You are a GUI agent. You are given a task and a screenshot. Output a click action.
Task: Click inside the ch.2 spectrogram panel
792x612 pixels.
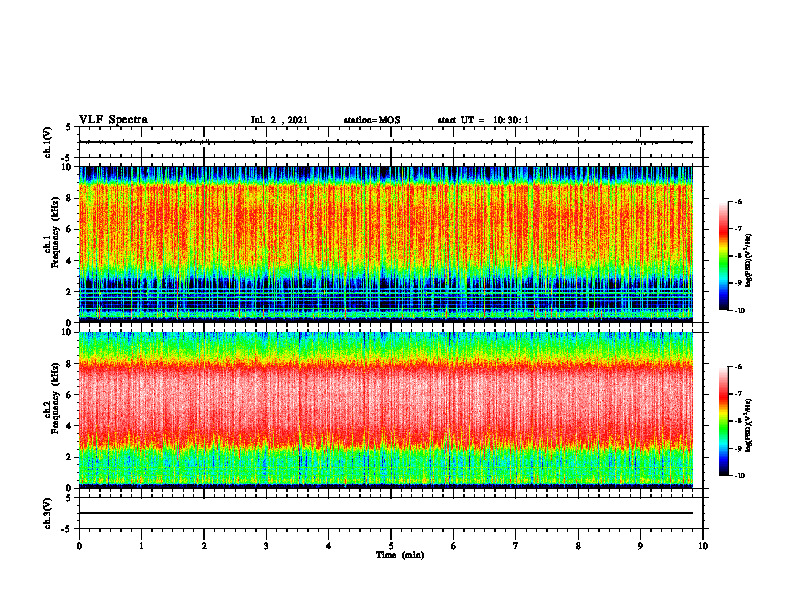click(x=386, y=410)
